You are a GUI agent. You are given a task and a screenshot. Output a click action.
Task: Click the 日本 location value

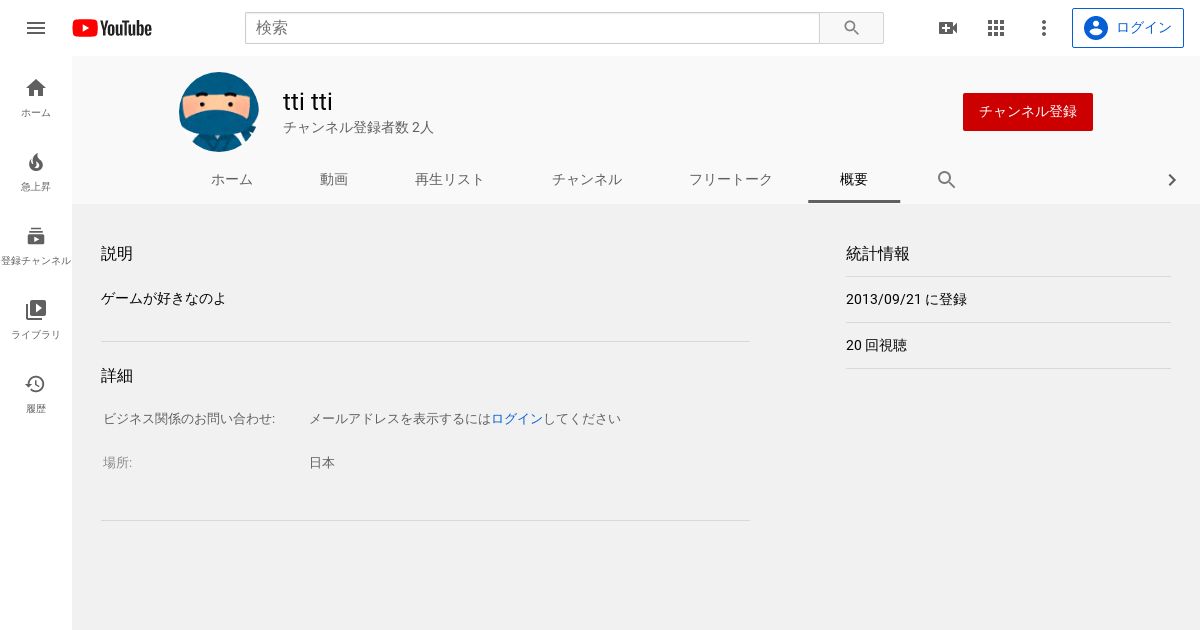pyautogui.click(x=322, y=463)
